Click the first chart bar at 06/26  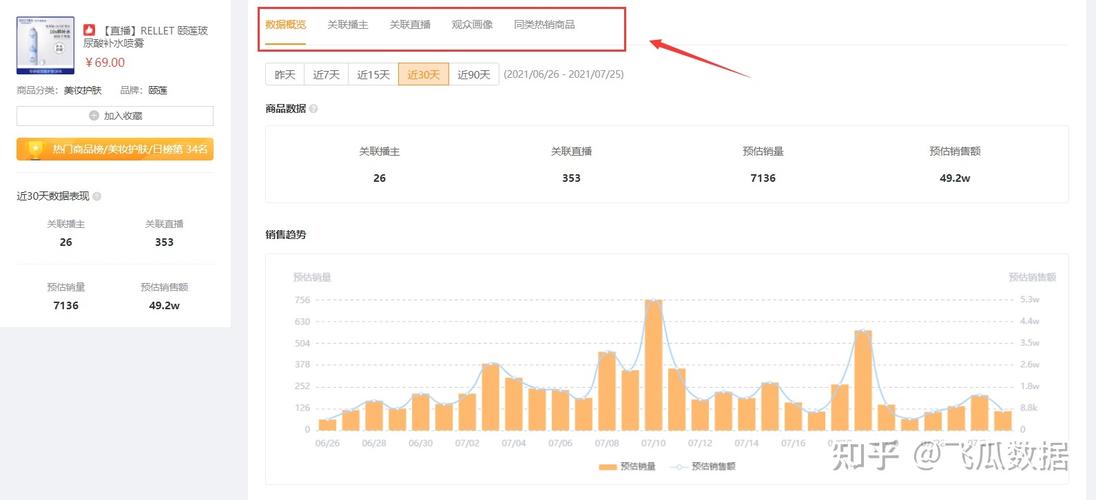point(327,424)
